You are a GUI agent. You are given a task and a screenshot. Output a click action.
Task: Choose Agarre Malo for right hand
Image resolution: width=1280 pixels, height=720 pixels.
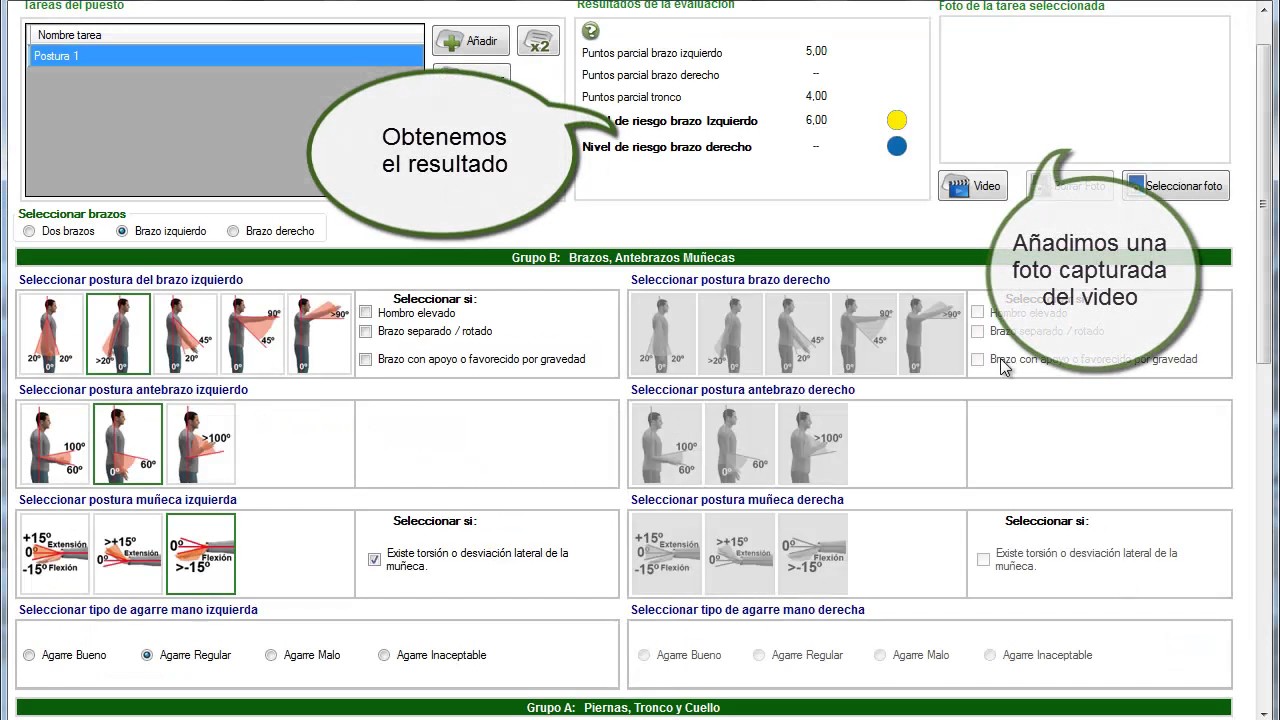(880, 655)
